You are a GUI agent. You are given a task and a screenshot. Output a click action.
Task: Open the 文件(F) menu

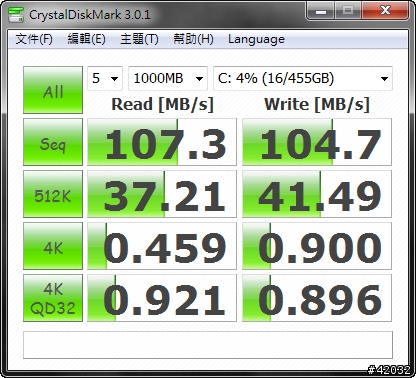click(x=34, y=39)
